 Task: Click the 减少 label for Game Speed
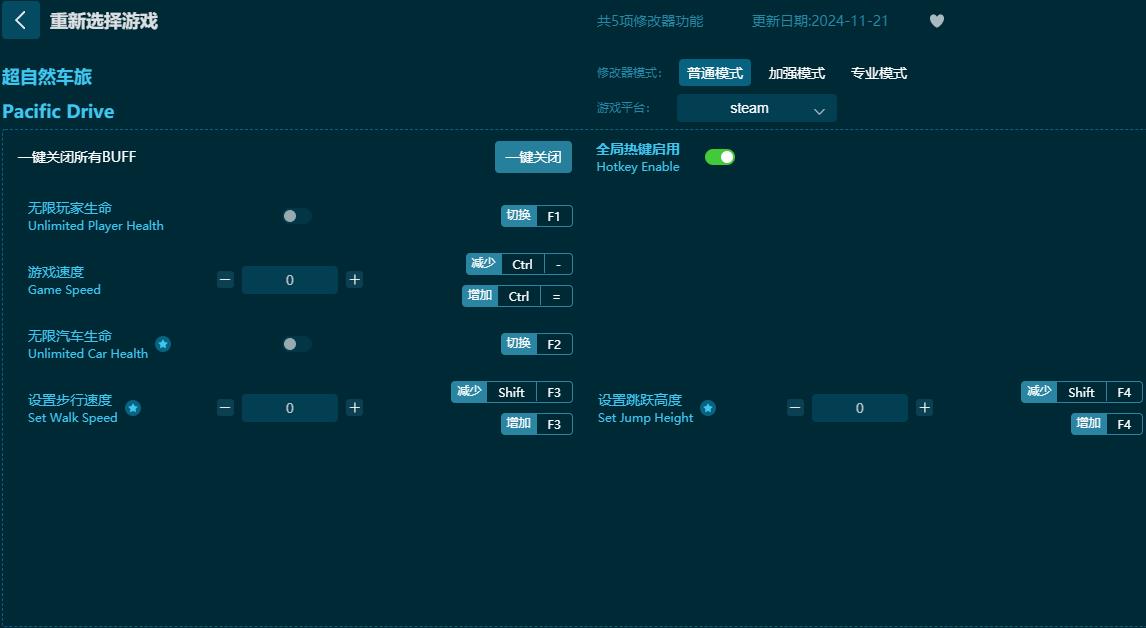coord(484,265)
